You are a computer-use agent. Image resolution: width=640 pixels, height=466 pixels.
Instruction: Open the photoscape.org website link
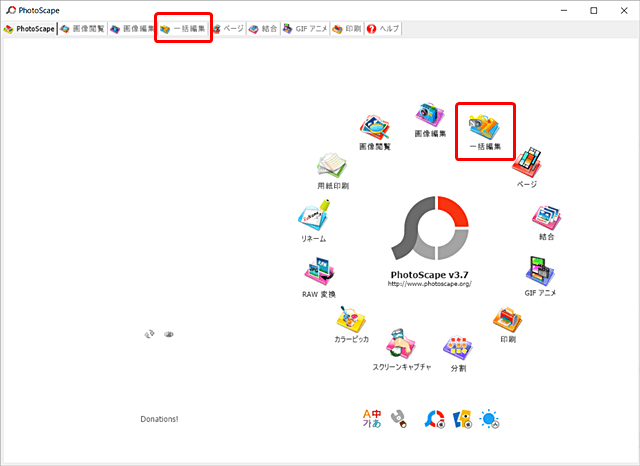(x=430, y=284)
